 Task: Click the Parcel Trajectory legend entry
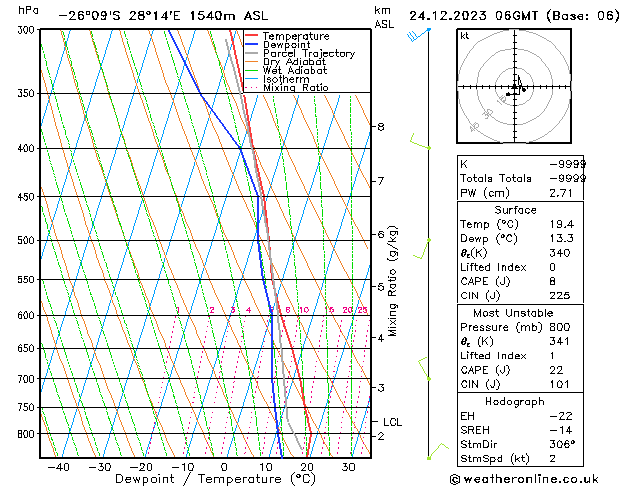tap(300, 53)
